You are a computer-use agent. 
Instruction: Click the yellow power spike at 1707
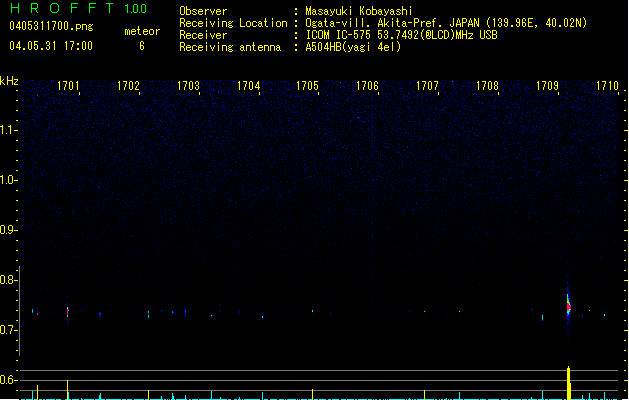click(x=424, y=395)
